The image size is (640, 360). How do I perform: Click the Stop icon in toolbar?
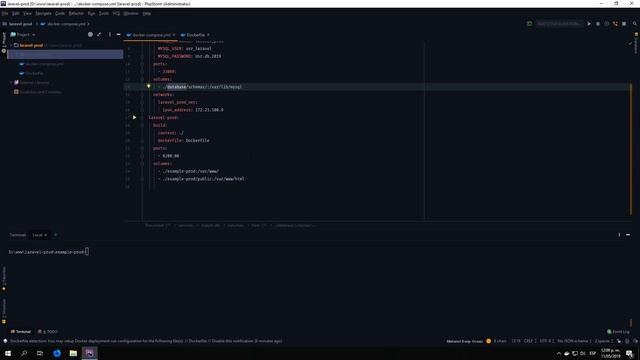pos(624,24)
